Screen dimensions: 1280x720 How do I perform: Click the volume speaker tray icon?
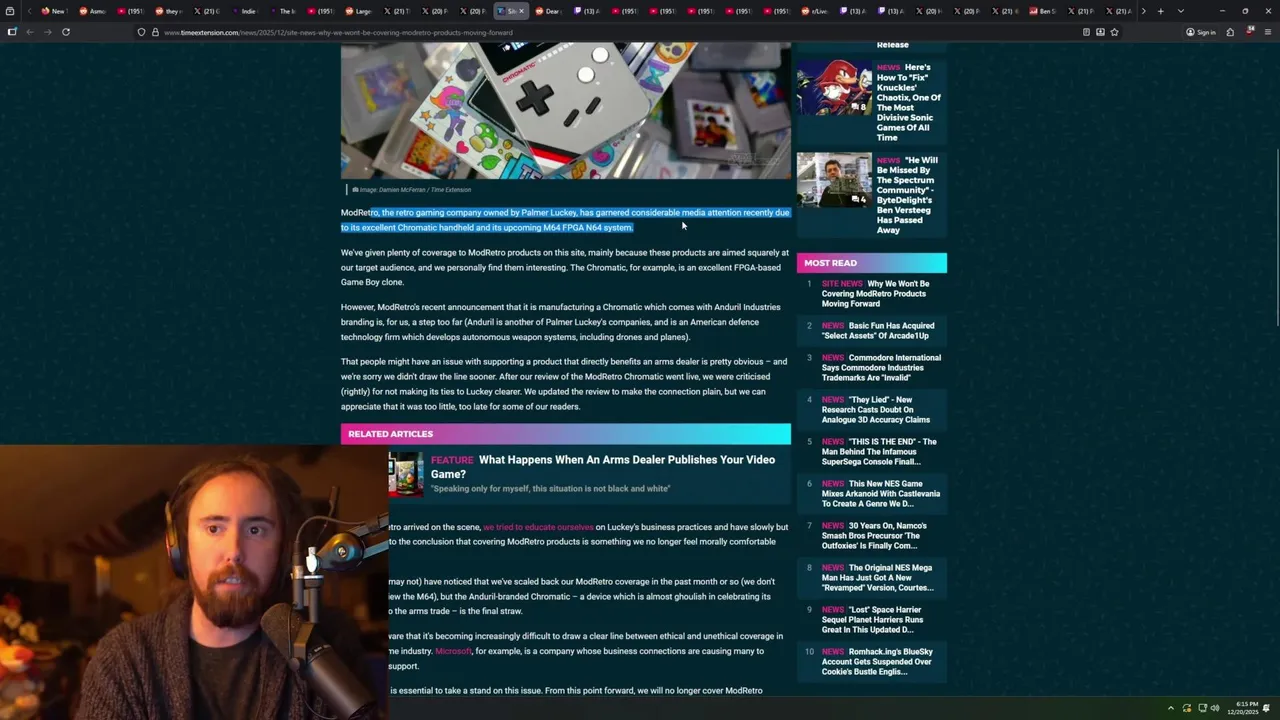(x=1216, y=708)
